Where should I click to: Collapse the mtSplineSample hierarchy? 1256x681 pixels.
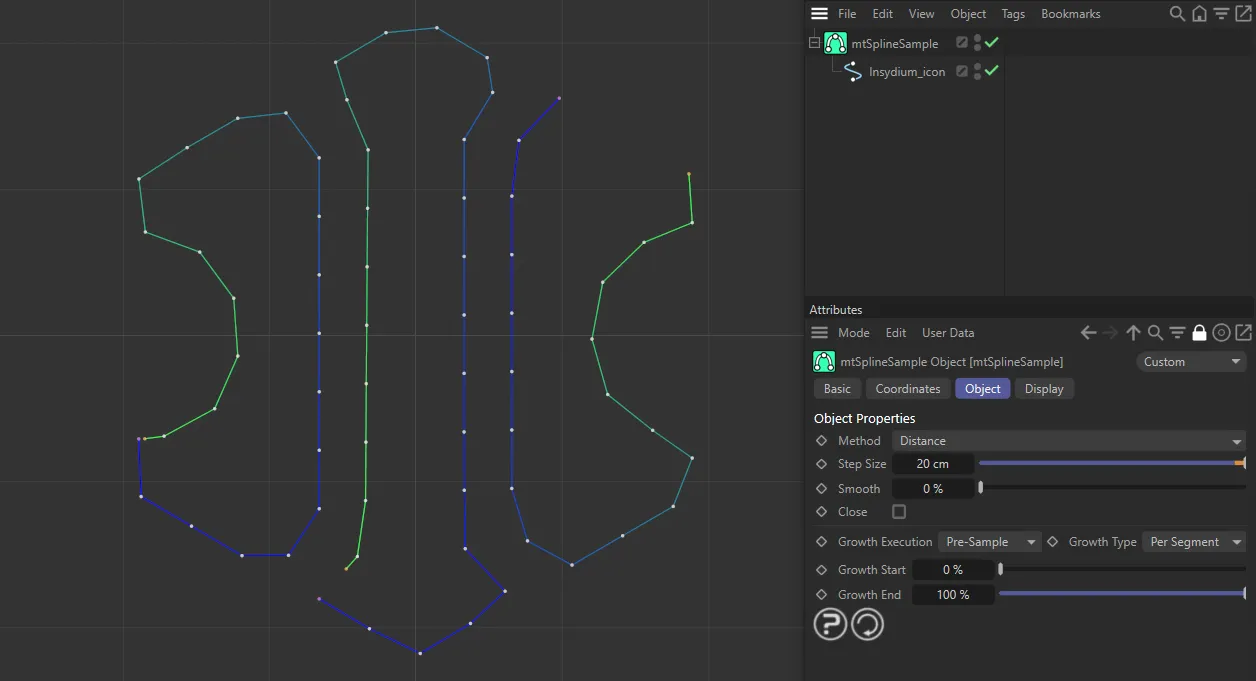click(813, 43)
